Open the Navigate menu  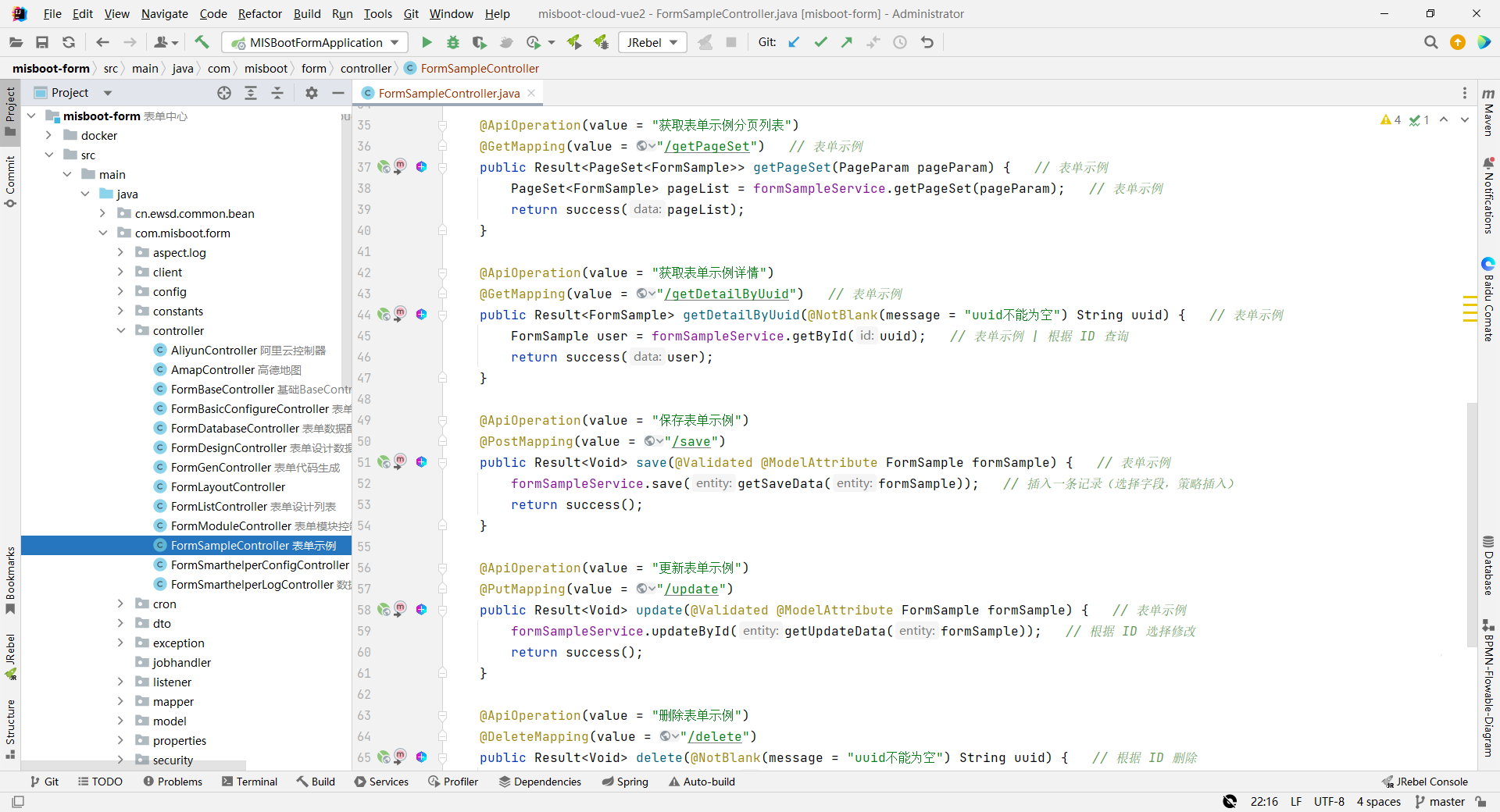click(165, 13)
